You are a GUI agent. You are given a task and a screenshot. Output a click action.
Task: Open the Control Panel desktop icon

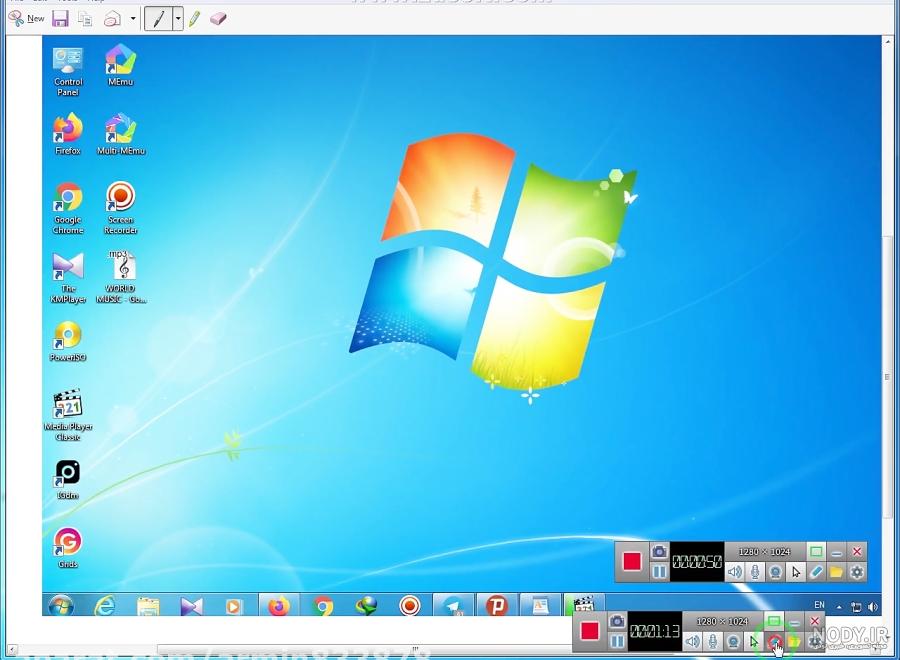[x=68, y=71]
